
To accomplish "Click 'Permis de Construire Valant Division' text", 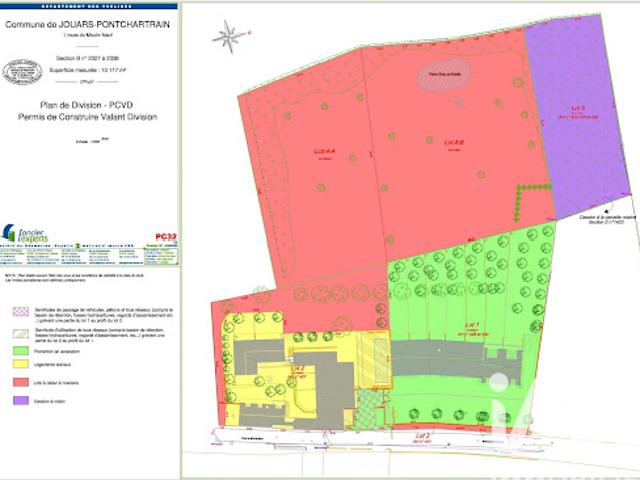I will coord(87,117).
